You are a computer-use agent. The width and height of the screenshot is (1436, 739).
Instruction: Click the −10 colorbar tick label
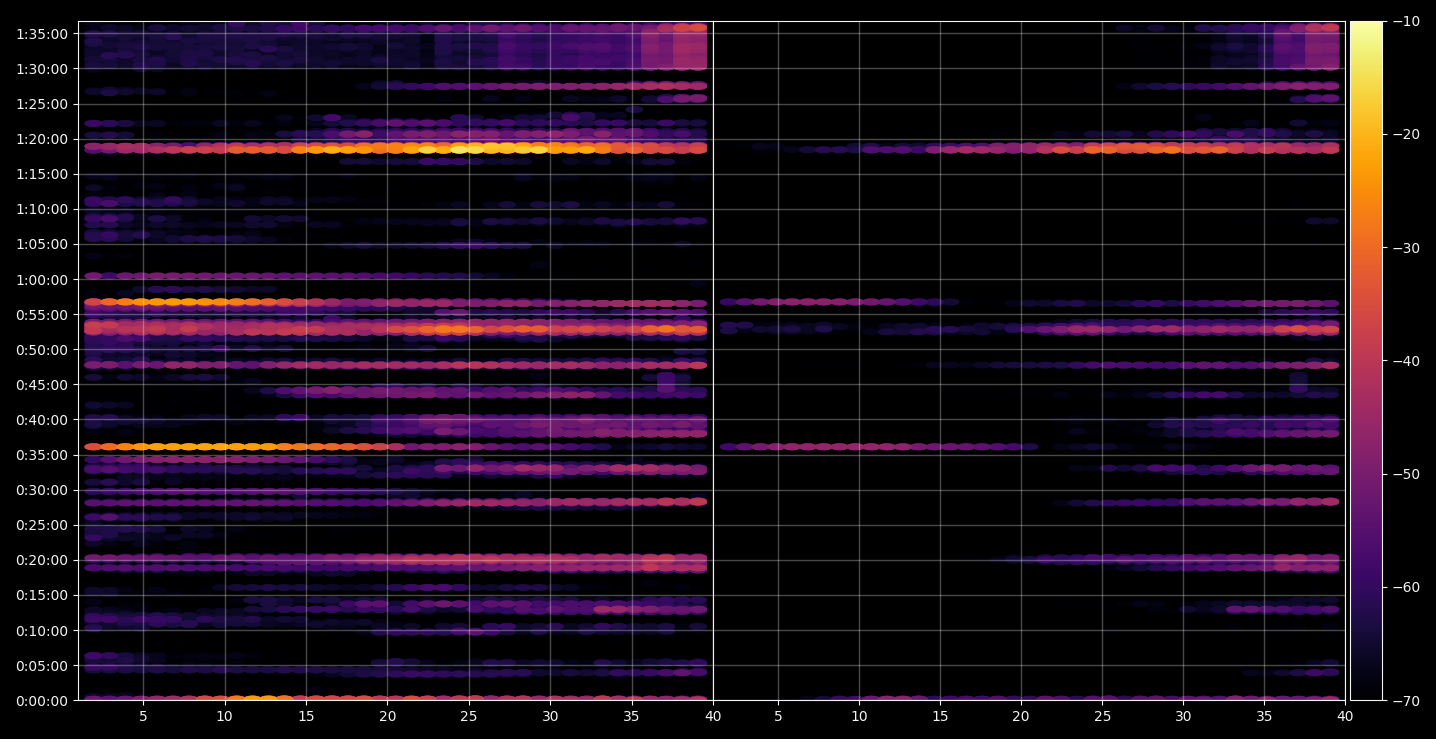click(1405, 22)
